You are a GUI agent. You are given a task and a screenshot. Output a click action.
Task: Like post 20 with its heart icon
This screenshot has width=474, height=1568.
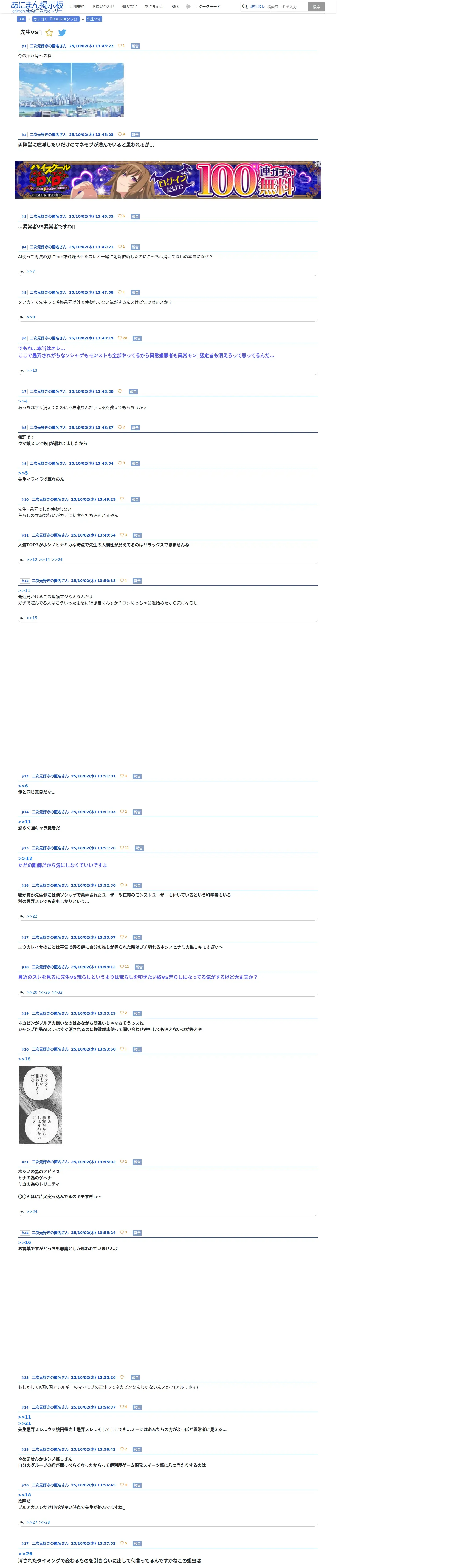pyautogui.click(x=122, y=1049)
